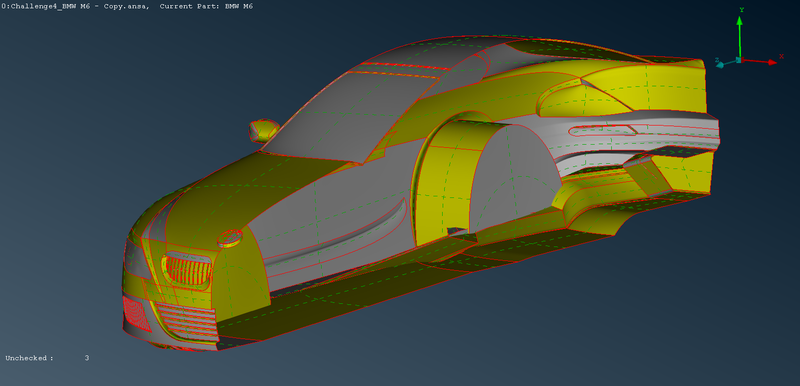Image resolution: width=800 pixels, height=386 pixels.
Task: Select the car's side mirror
Action: click(x=263, y=130)
